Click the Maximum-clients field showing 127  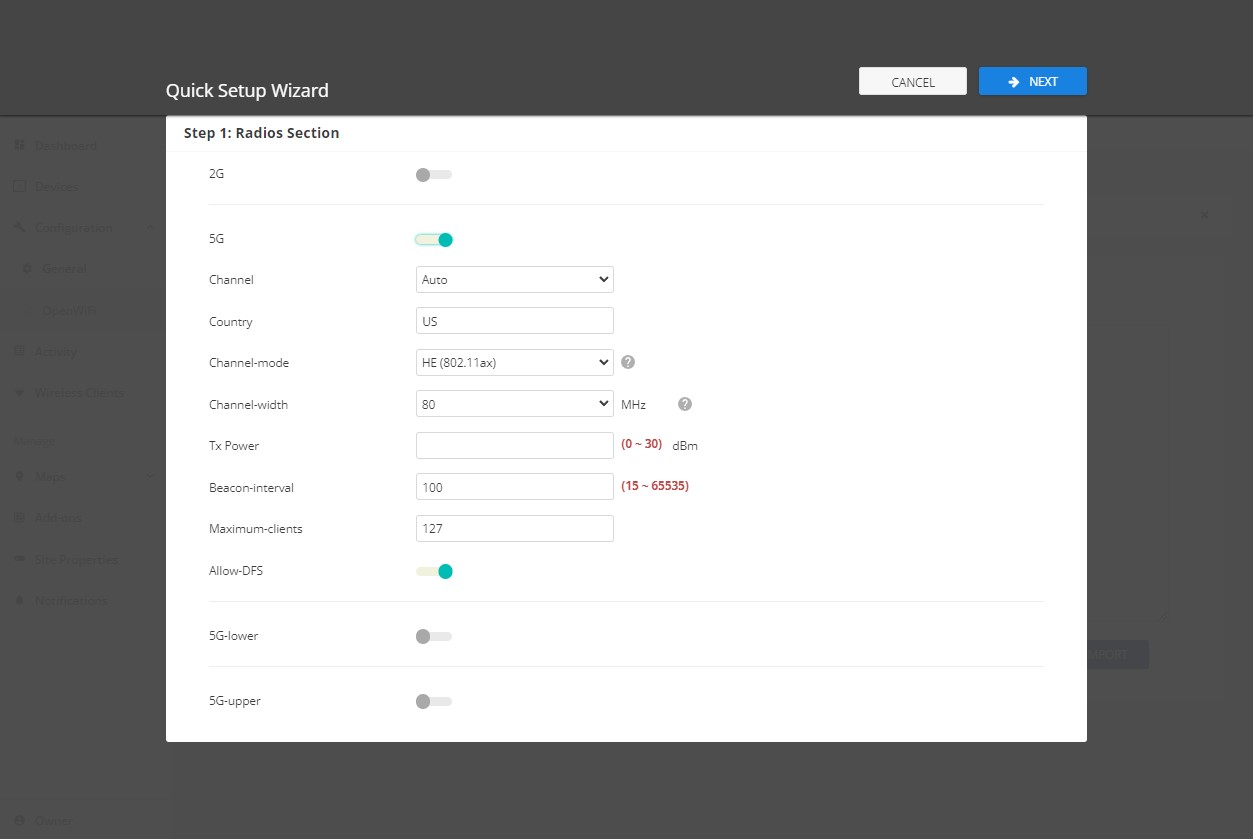click(x=514, y=529)
